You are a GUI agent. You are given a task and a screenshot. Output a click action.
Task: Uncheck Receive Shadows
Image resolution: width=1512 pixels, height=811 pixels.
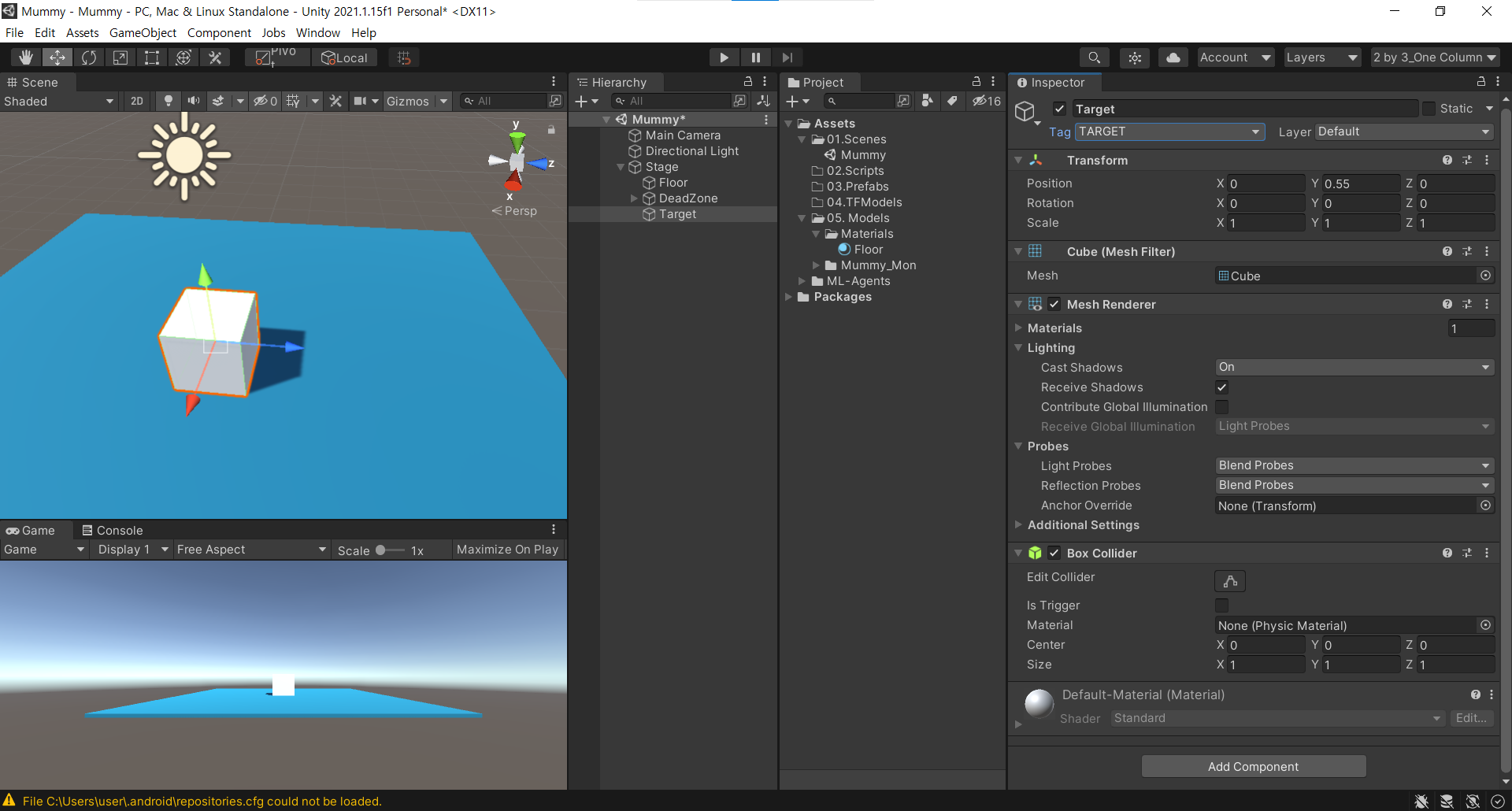pos(1221,387)
